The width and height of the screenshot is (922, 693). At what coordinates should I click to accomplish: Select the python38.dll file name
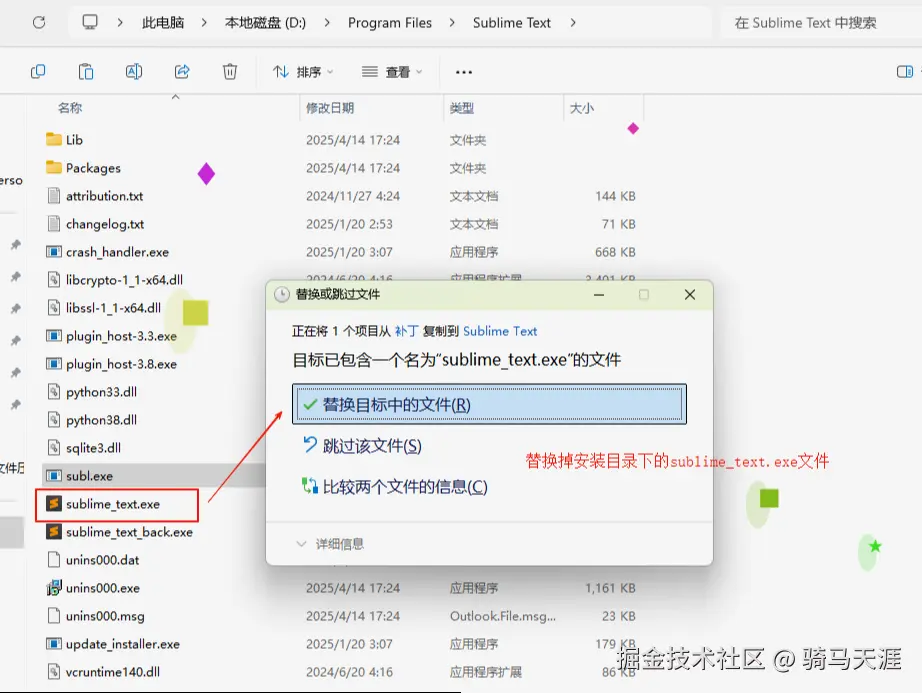[x=101, y=420]
